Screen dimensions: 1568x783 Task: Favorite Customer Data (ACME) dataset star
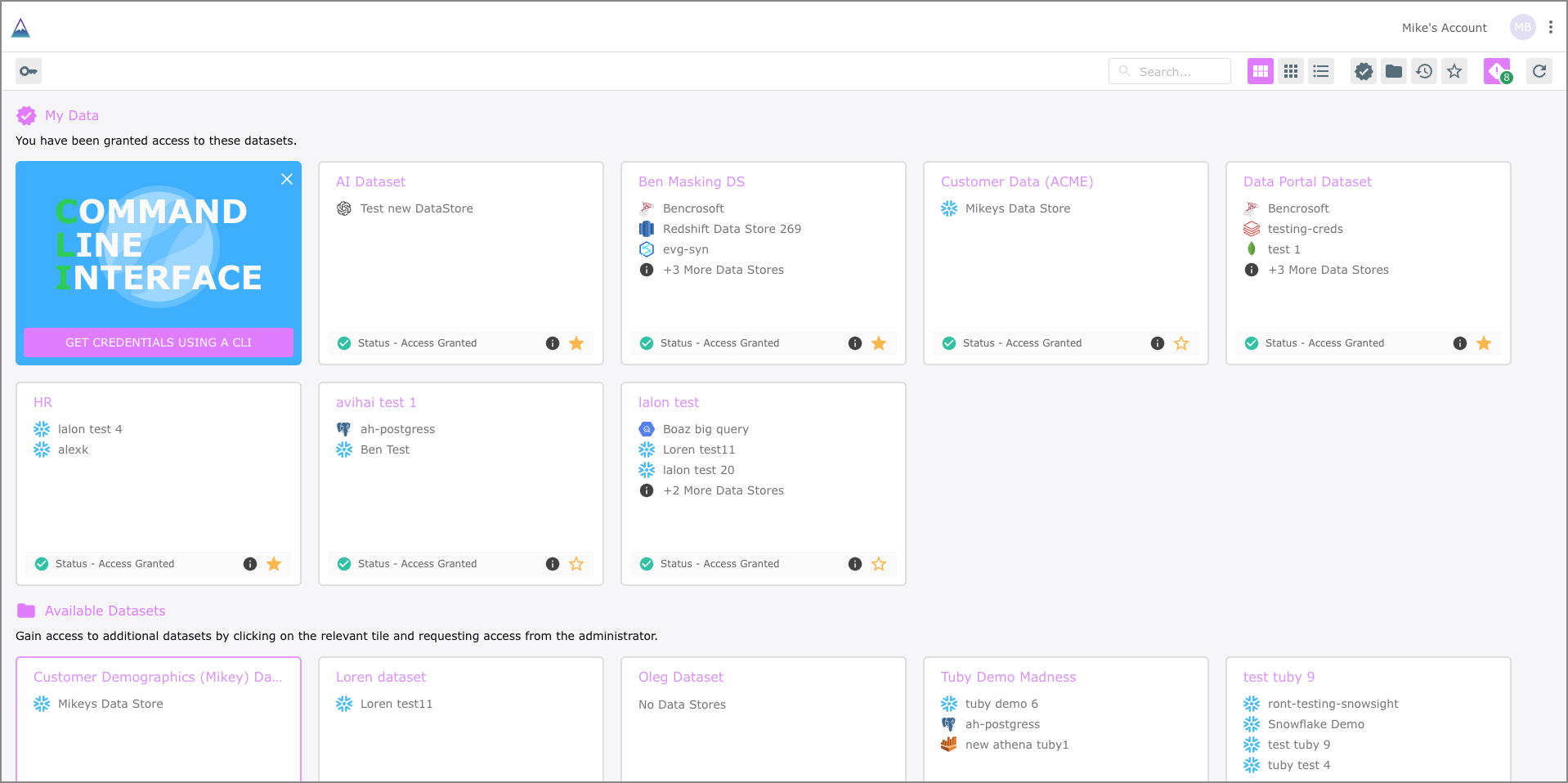click(x=1181, y=343)
